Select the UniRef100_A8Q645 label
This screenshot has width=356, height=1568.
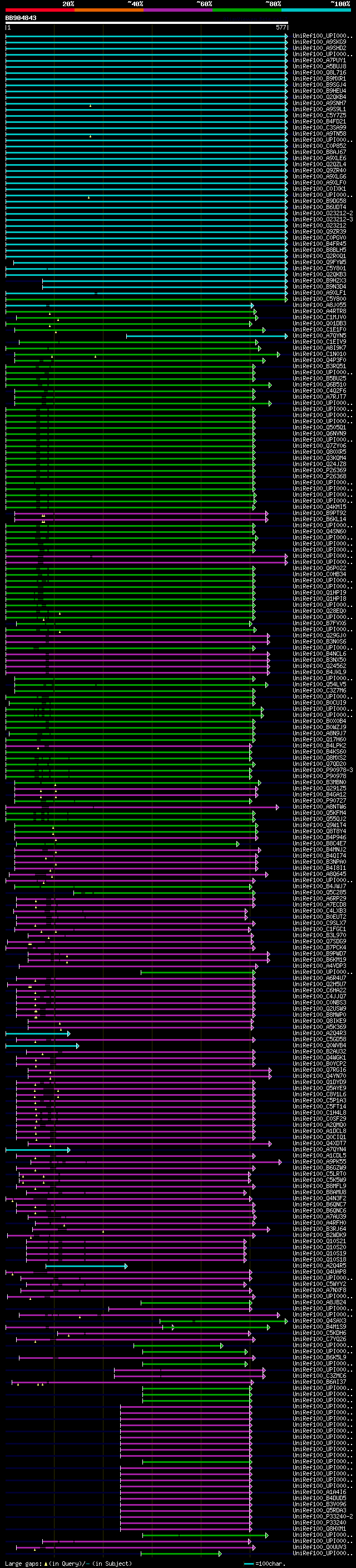coord(319,873)
